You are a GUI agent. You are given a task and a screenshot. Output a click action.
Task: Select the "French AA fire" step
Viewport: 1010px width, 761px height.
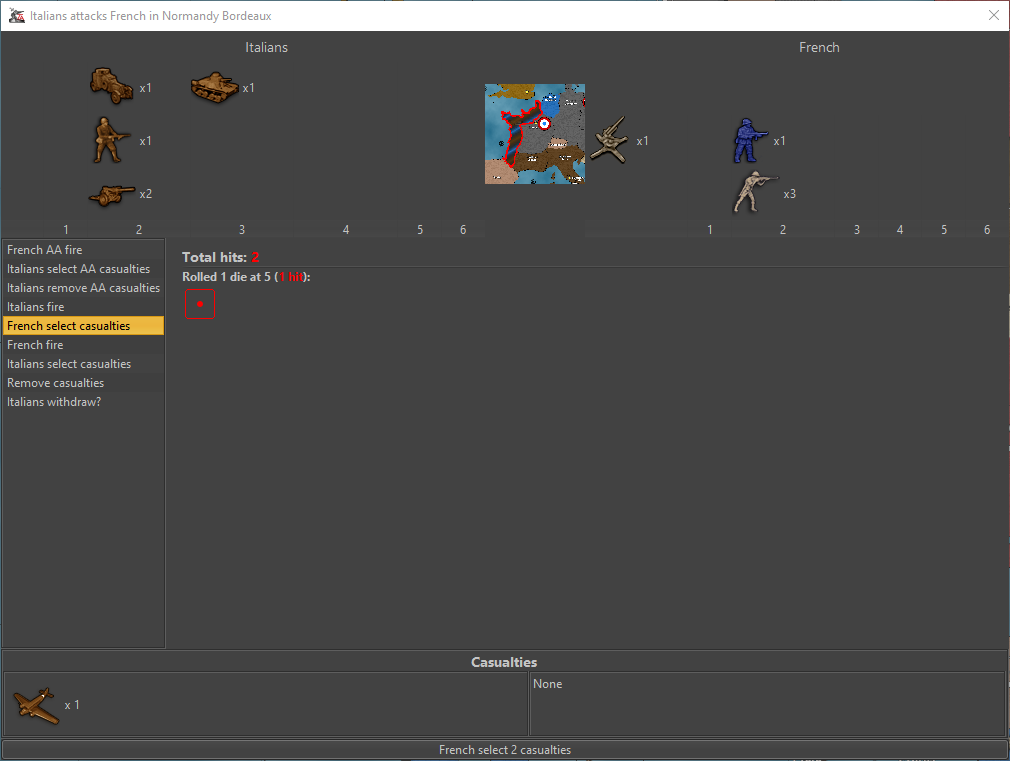[45, 250]
